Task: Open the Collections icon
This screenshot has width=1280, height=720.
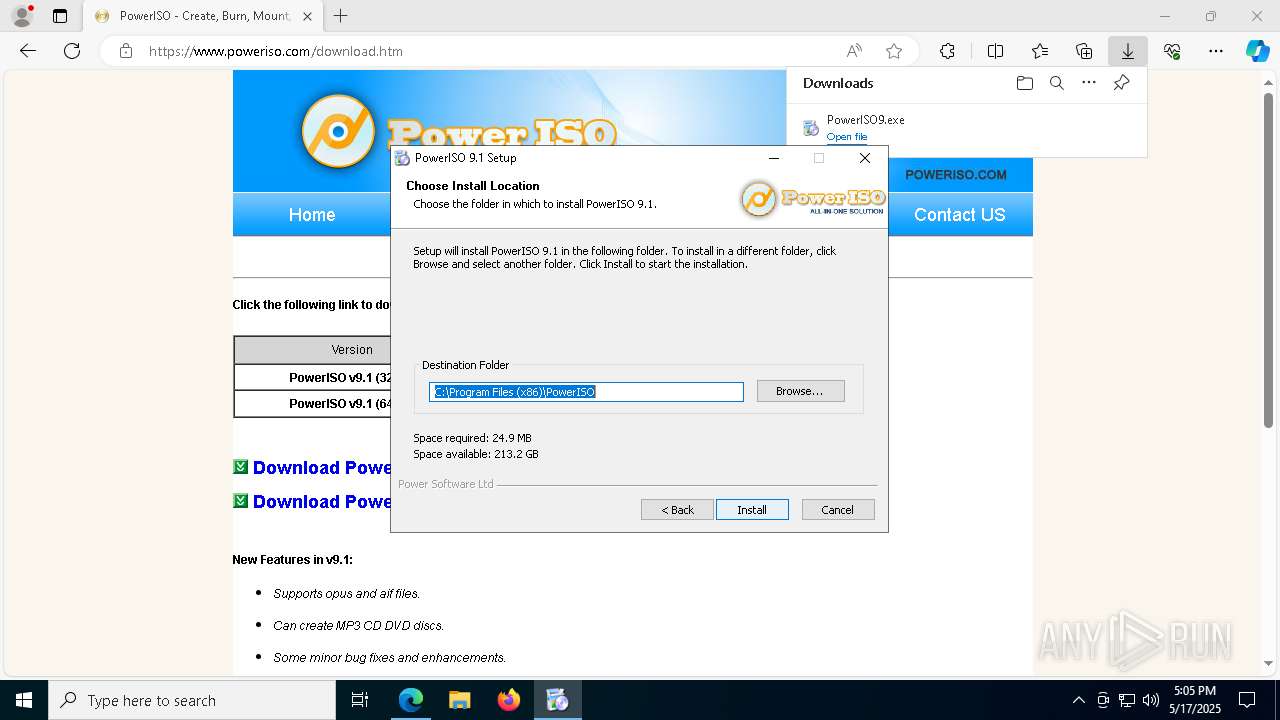Action: (1084, 51)
